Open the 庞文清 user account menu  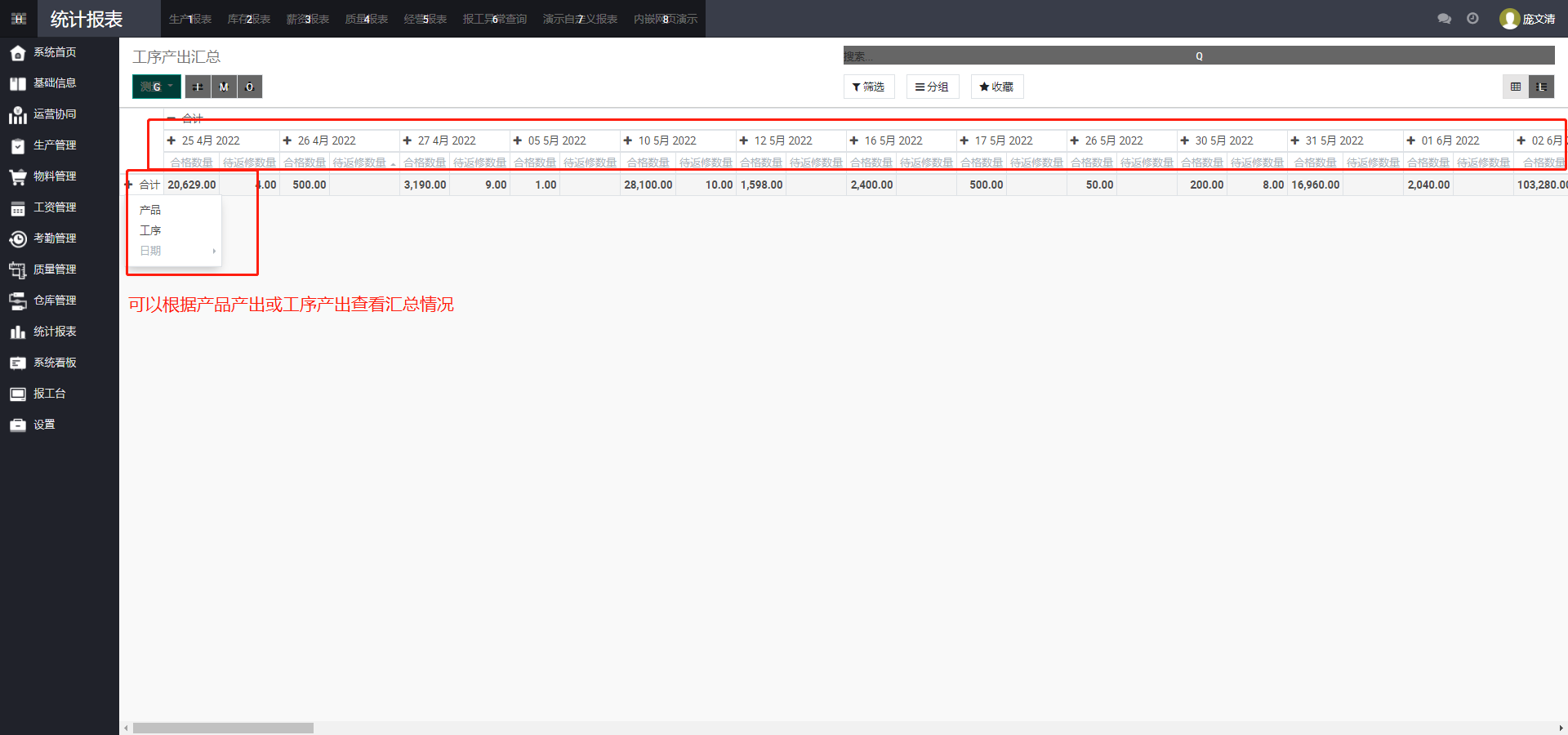click(1527, 19)
